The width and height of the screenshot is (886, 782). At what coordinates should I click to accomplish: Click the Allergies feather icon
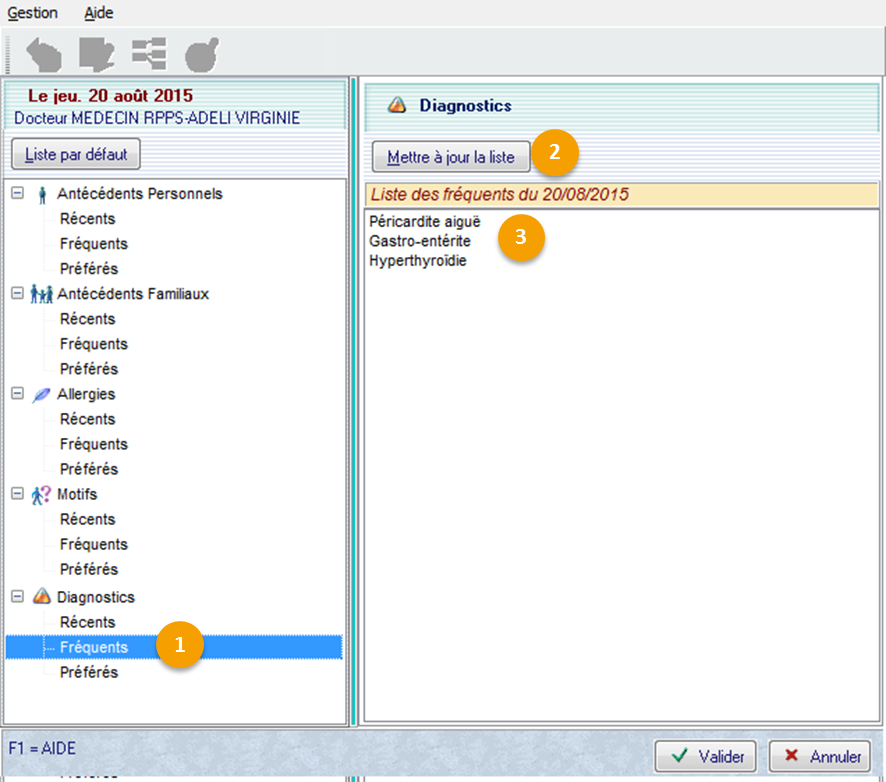click(41, 394)
